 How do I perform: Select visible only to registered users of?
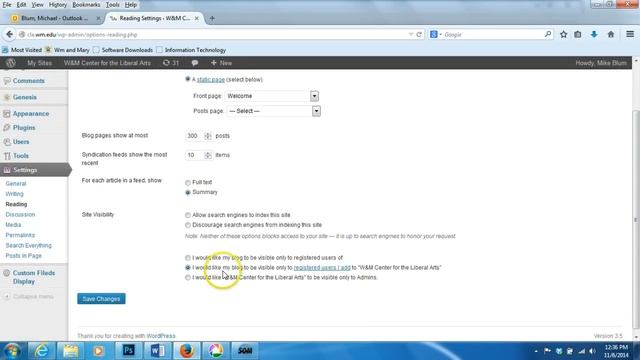(x=188, y=258)
